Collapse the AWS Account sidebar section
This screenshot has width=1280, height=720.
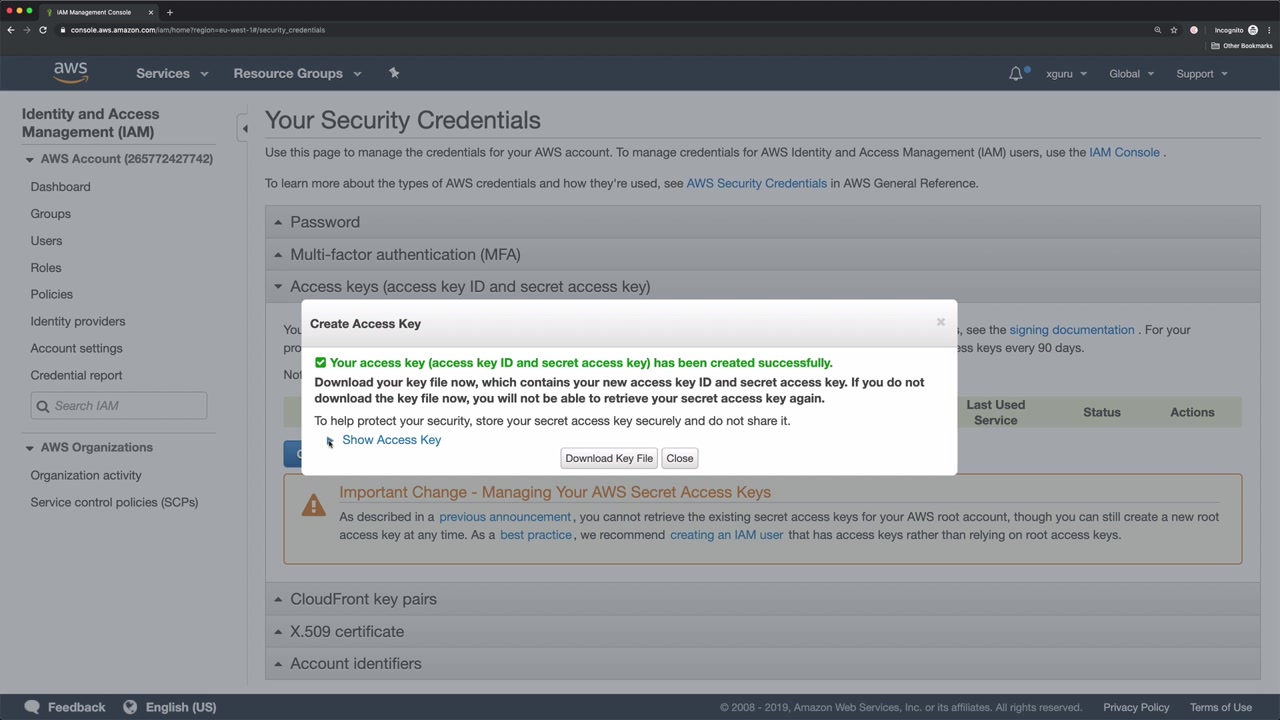(x=29, y=159)
